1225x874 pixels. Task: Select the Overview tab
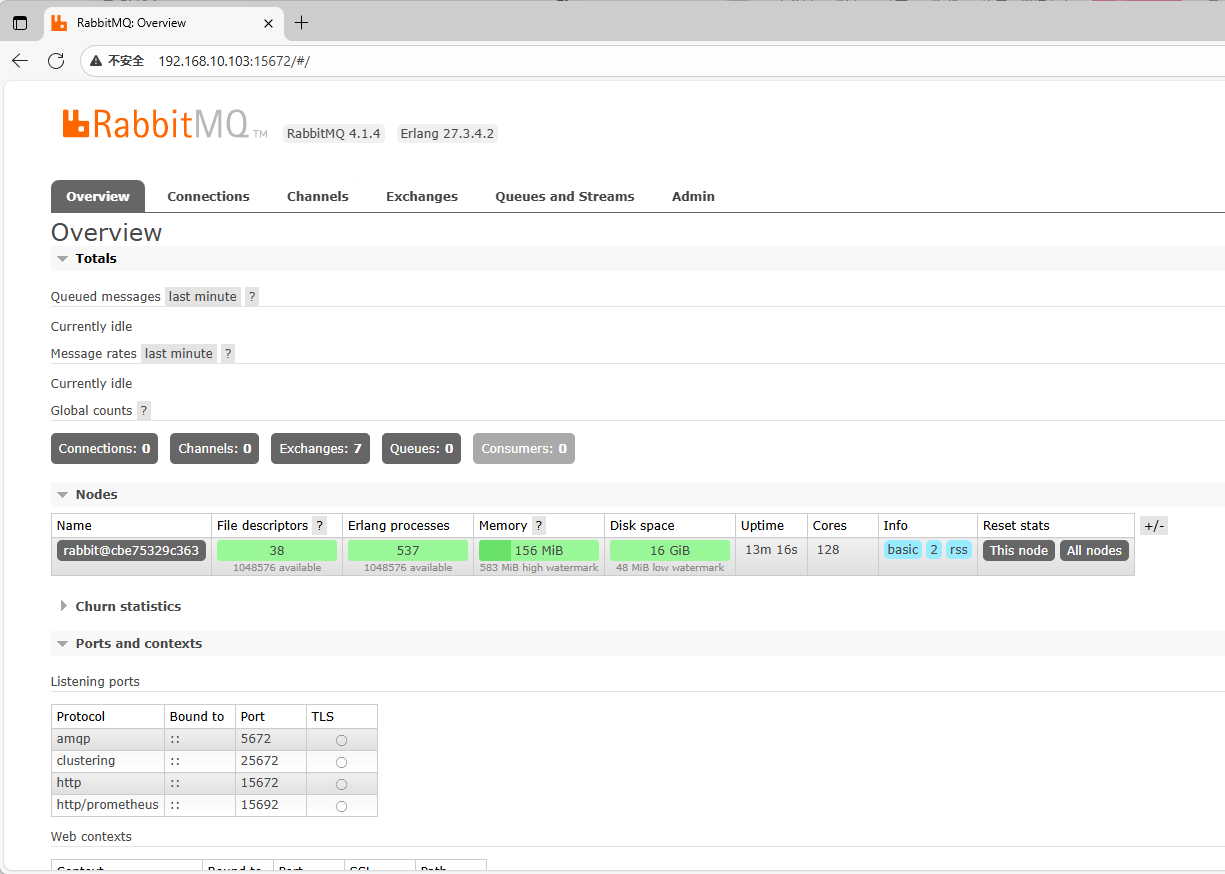pos(98,196)
